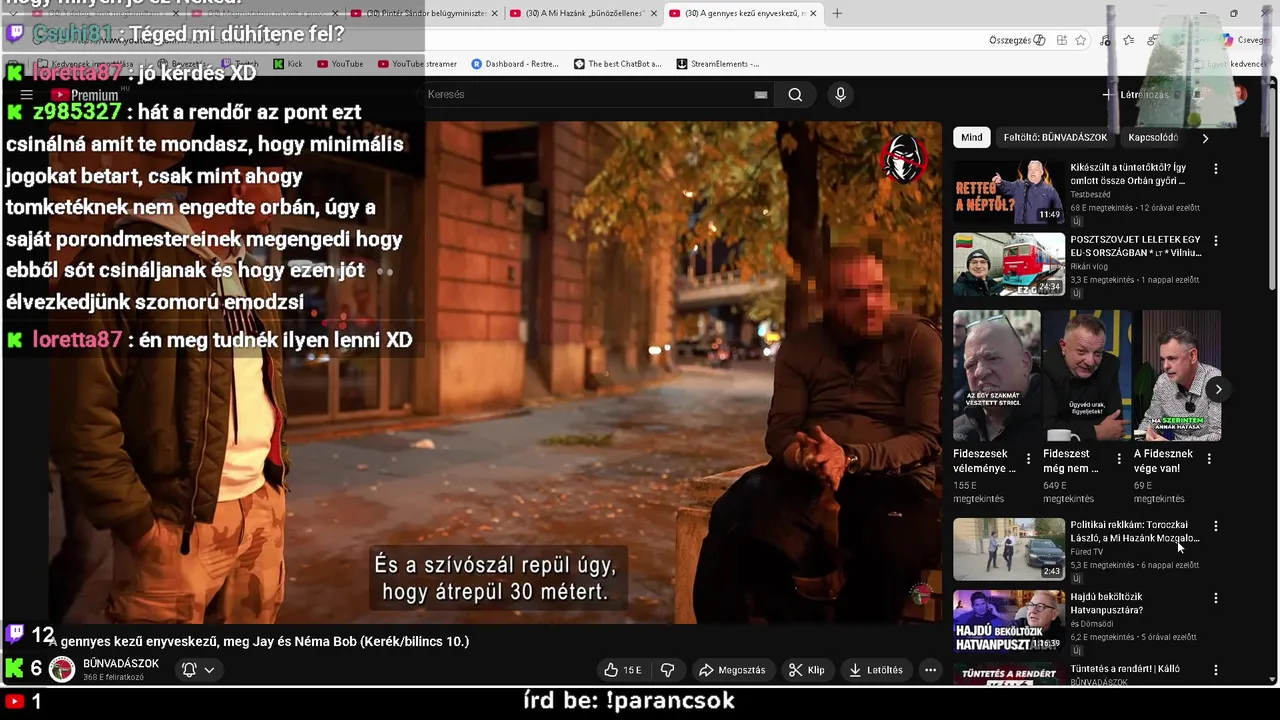Select Feltöltő: BŰNVADÁSZOK filter chip

pyautogui.click(x=1055, y=137)
